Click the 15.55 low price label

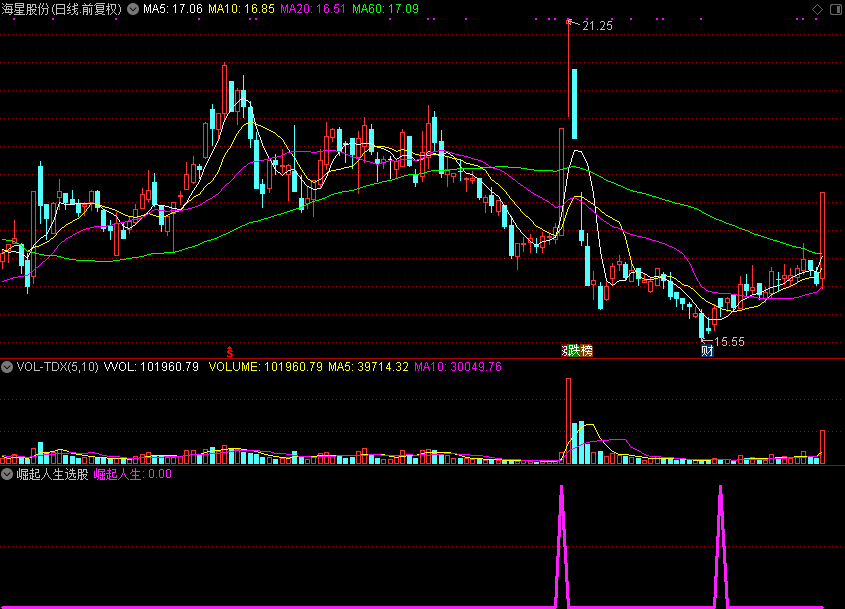point(728,342)
